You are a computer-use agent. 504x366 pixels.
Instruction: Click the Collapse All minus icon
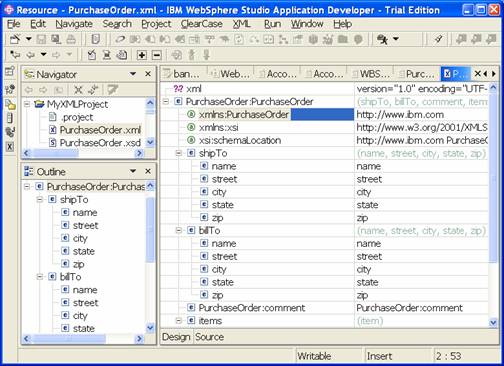tap(157, 55)
